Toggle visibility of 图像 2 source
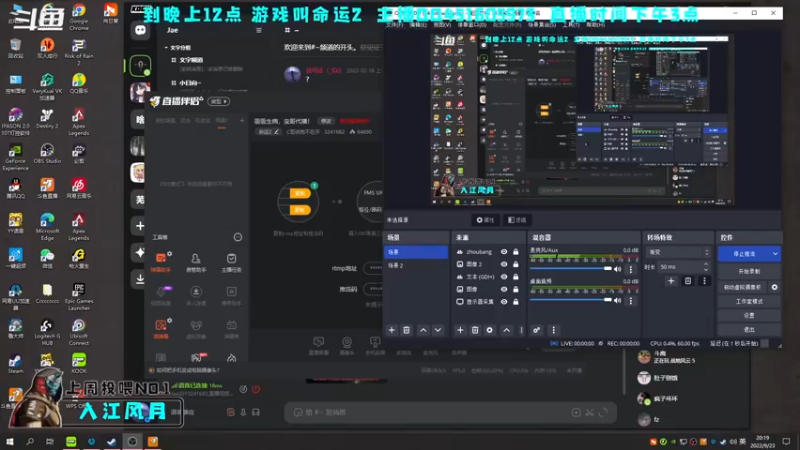The width and height of the screenshot is (800, 450). [504, 264]
